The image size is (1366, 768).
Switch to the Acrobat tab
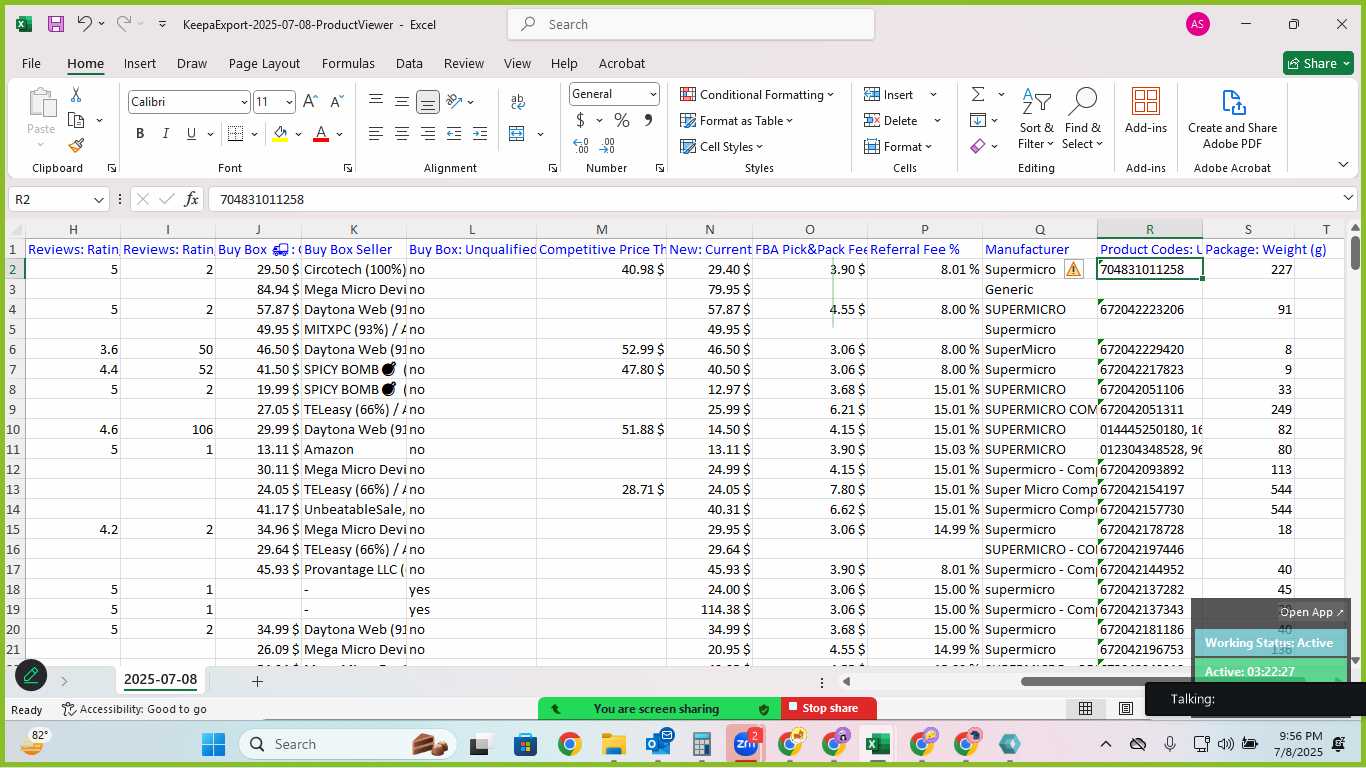[x=622, y=63]
